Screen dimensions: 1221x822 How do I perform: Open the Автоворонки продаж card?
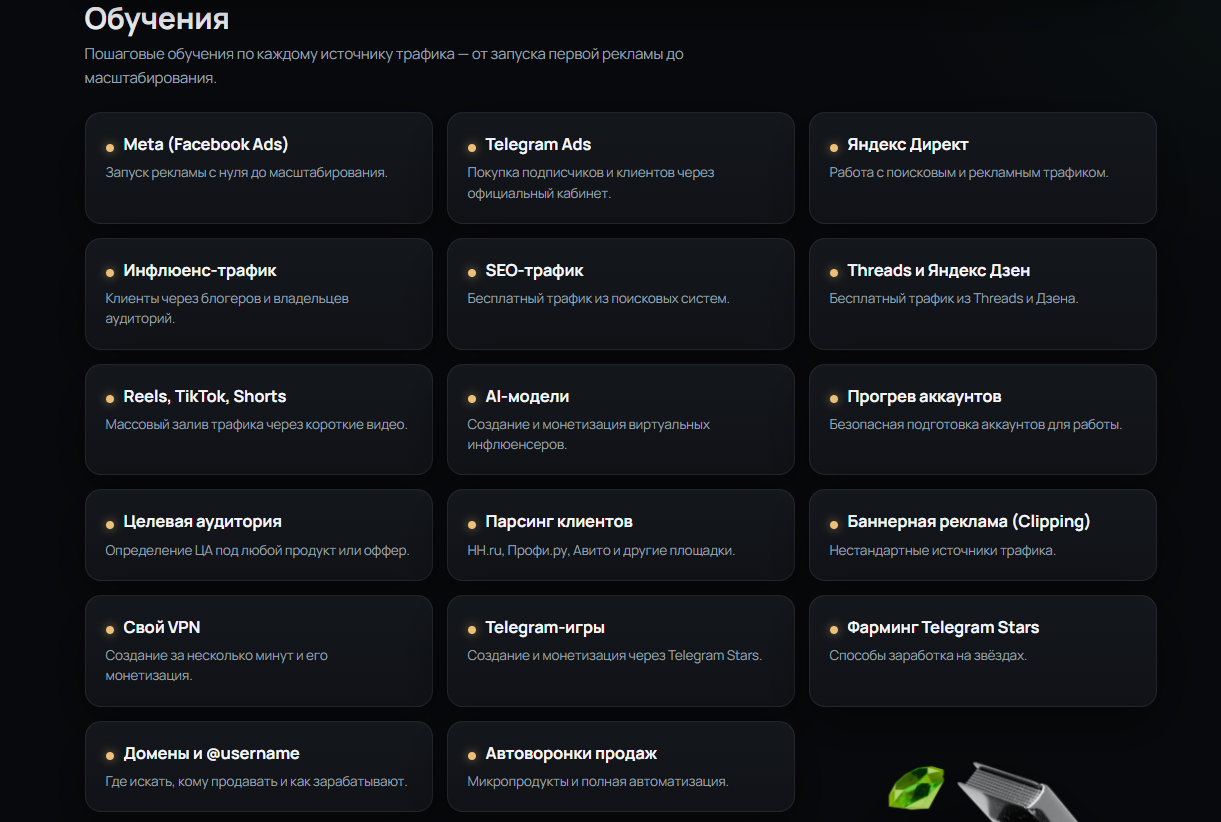(x=621, y=766)
